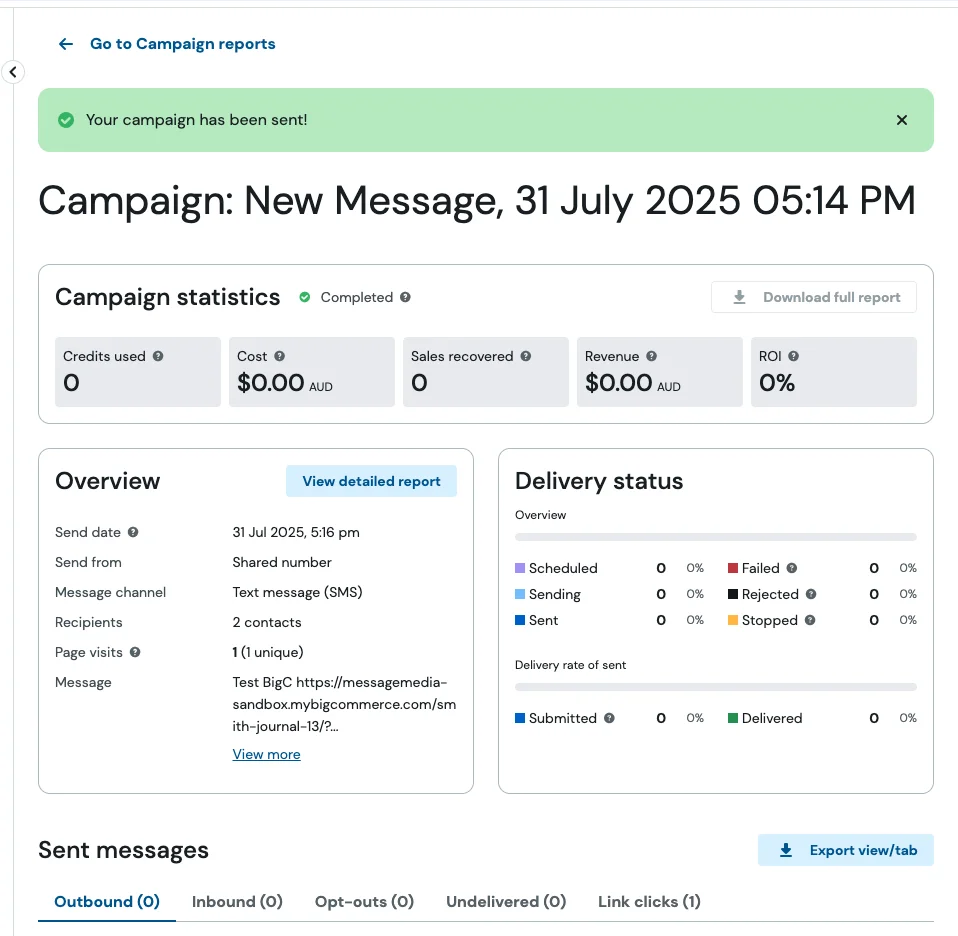
Task: Click the Delivery status heading
Action: [599, 481]
